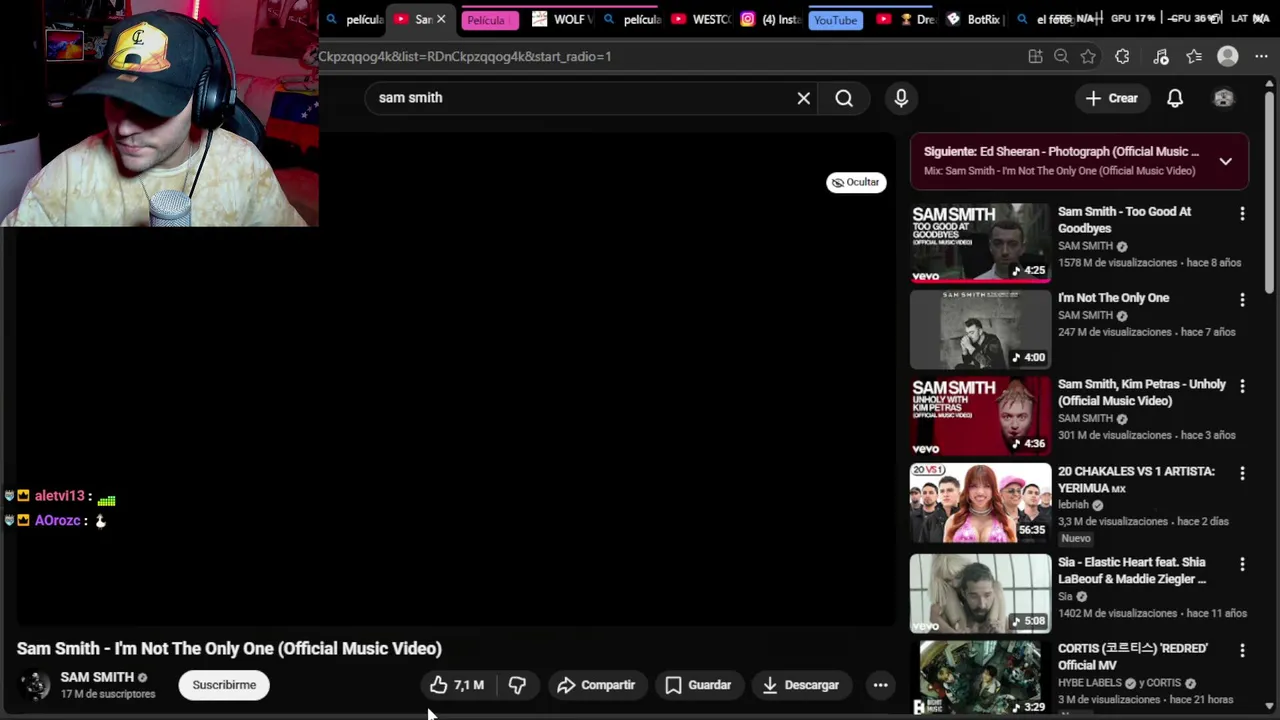
Task: Switch to the el foto search tab
Action: click(x=1044, y=19)
